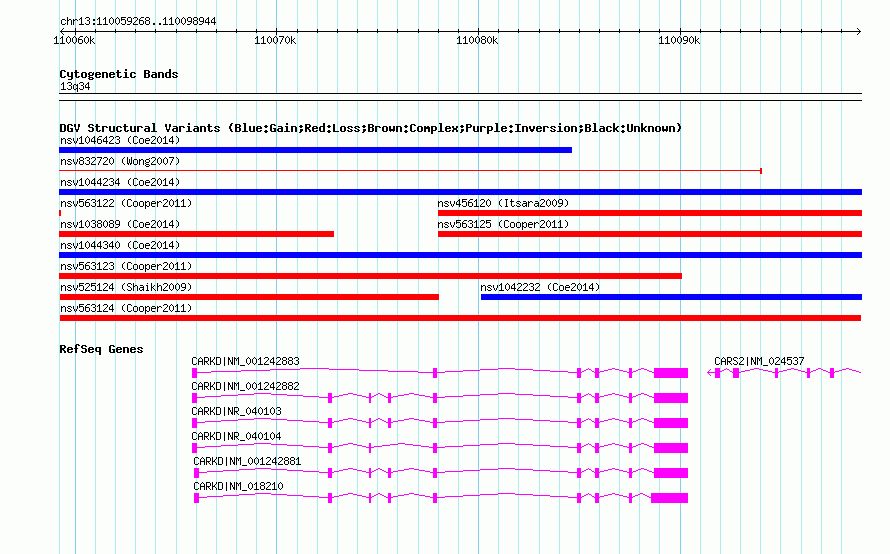Click the right arrowhead of the coordinate ruler
The image size is (890, 554).
pos(859,31)
